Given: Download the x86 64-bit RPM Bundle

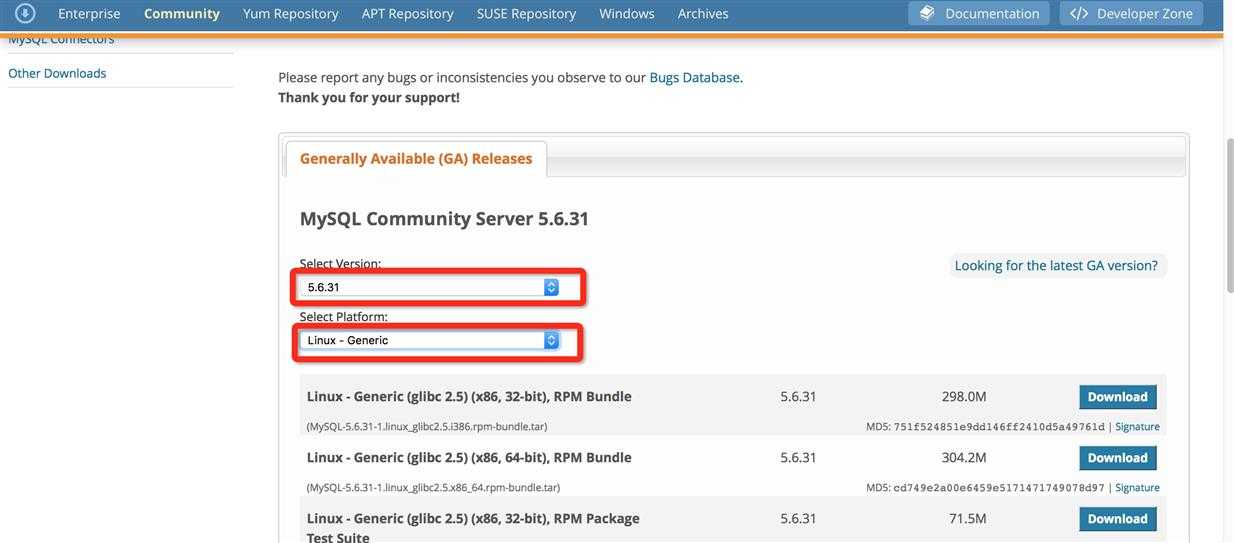Looking at the screenshot, I should 1118,458.
